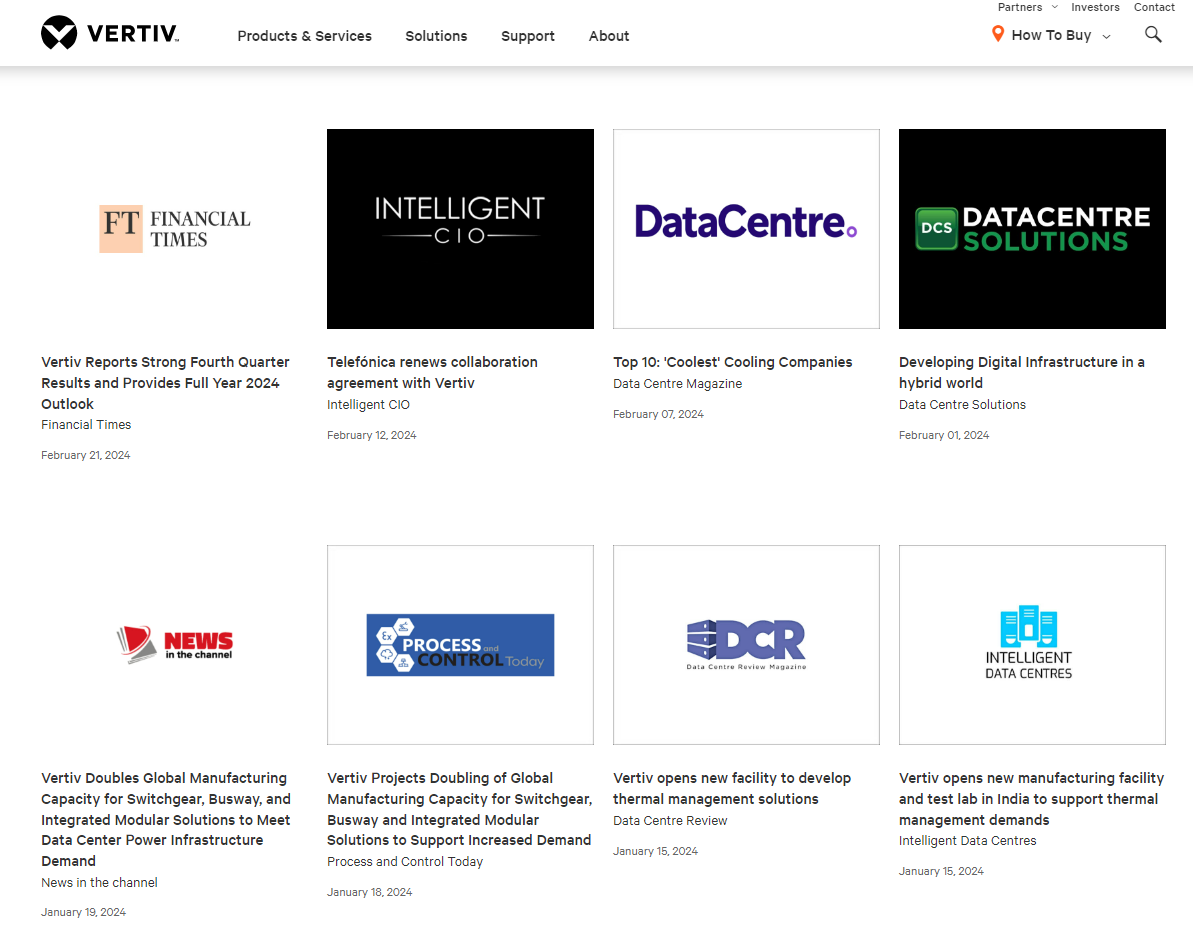The height and width of the screenshot is (935, 1193).
Task: Click 'Intelligent Data Centres' source label
Action: point(967,841)
